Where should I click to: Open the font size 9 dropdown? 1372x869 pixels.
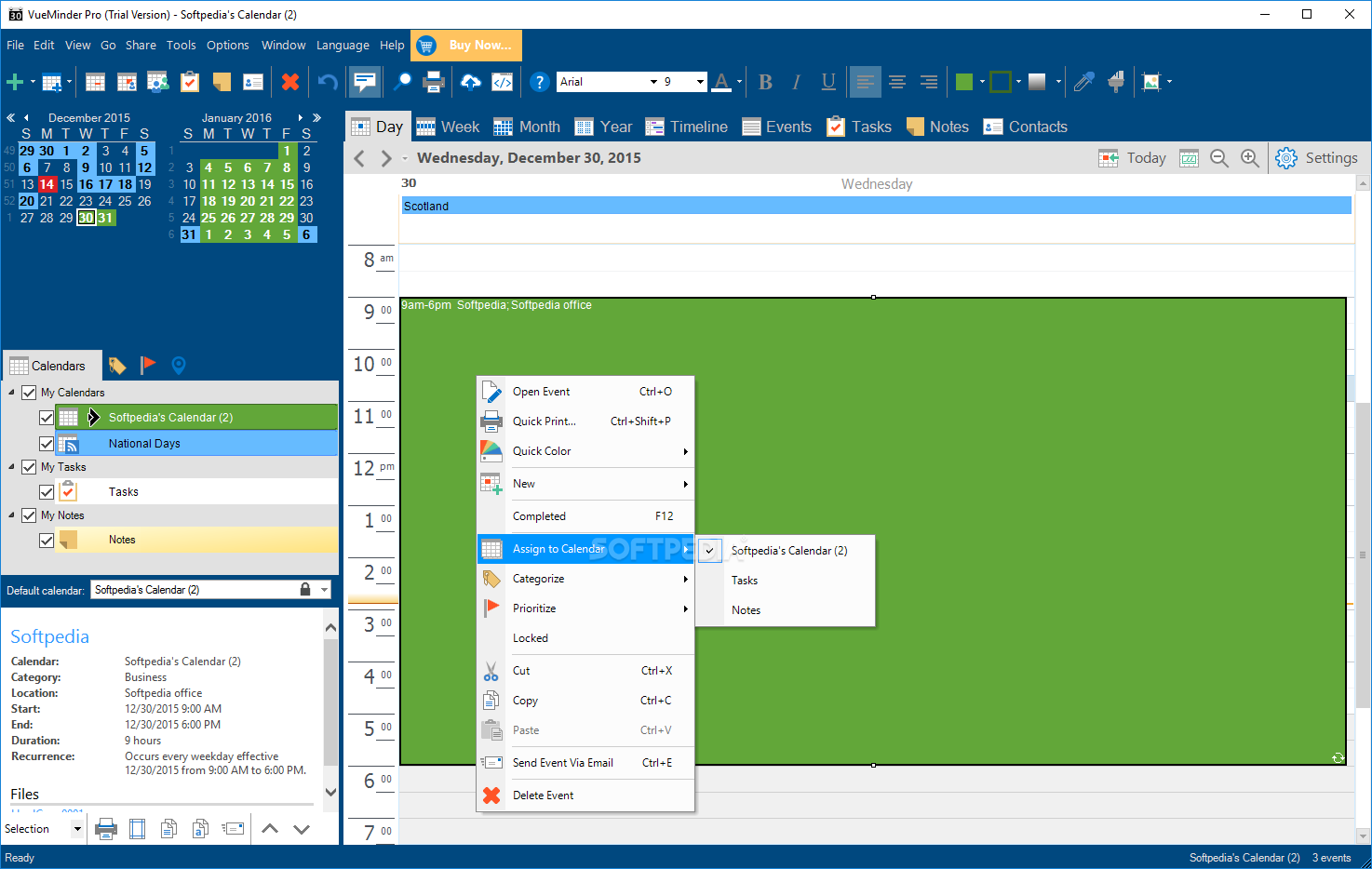pos(700,82)
